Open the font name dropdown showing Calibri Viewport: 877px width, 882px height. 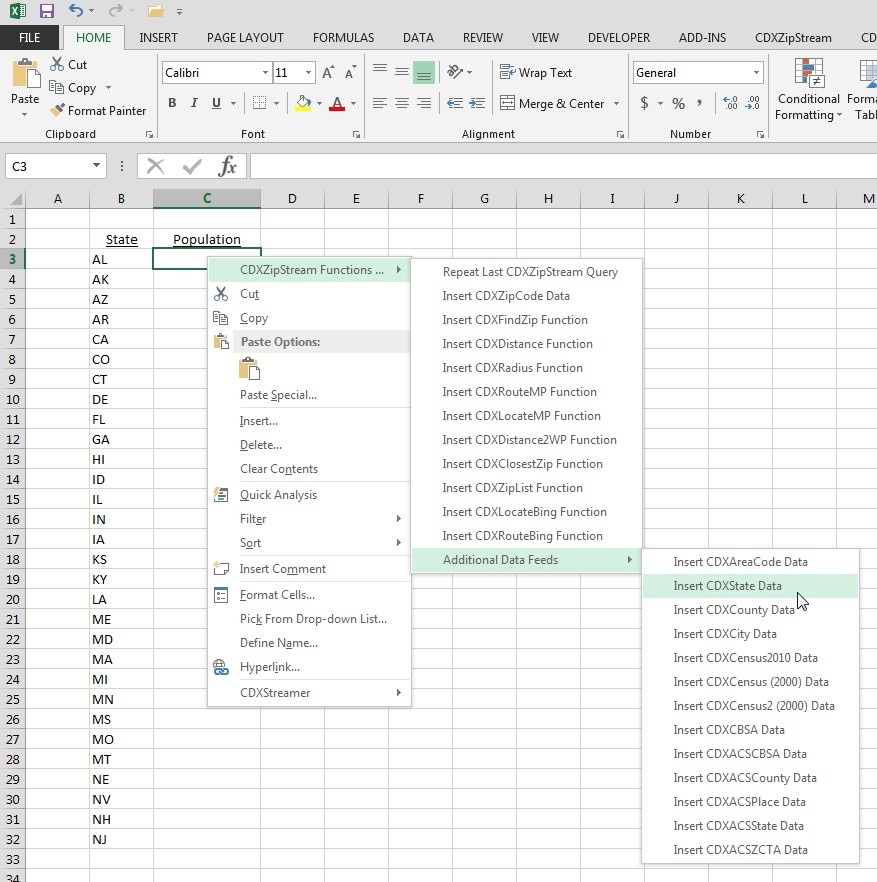pyautogui.click(x=265, y=73)
